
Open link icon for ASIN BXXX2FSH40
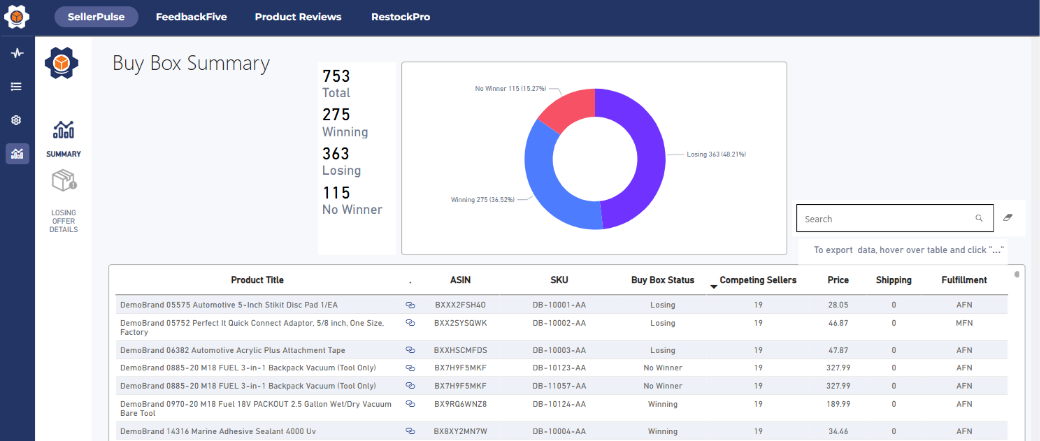[x=410, y=304]
